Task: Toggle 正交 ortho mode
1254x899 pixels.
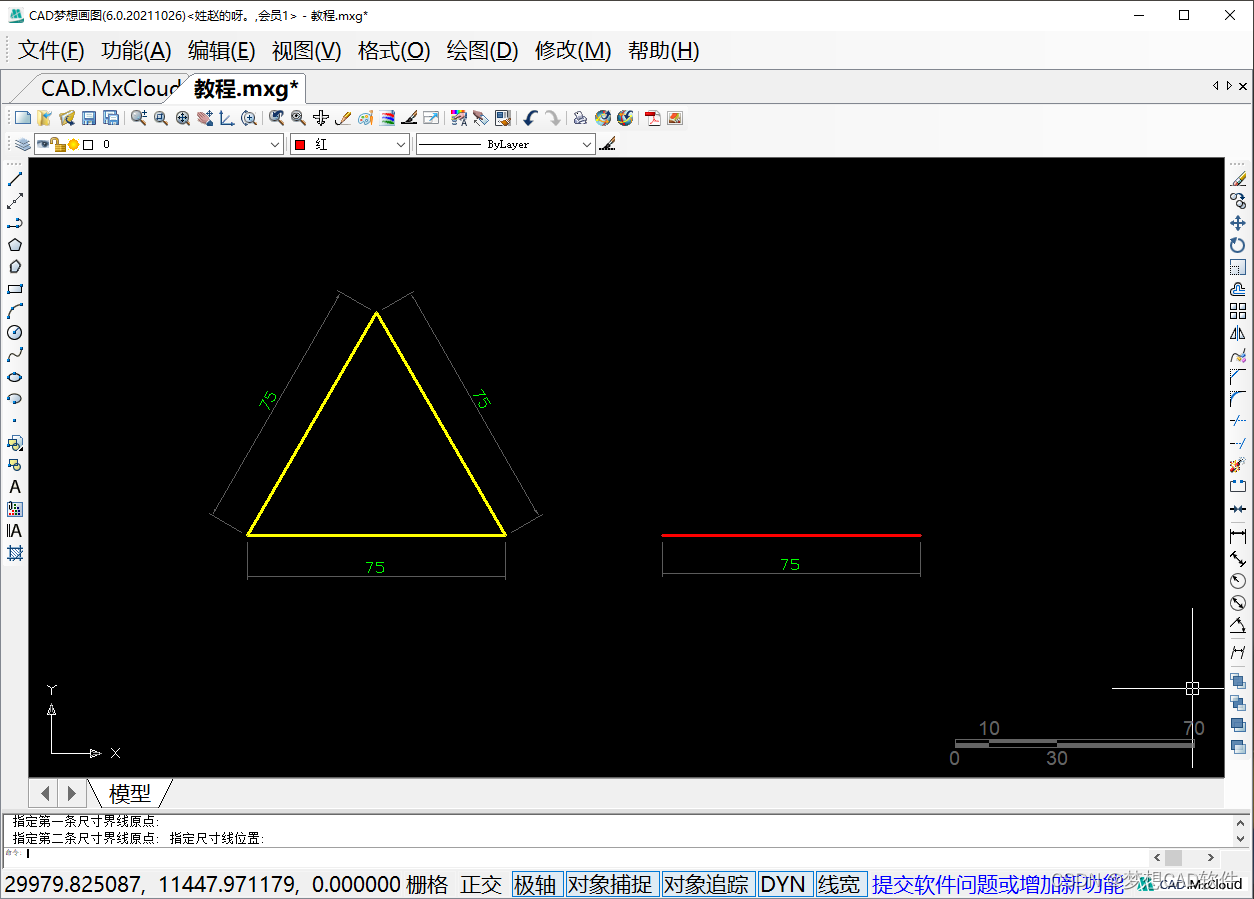Action: 481,884
